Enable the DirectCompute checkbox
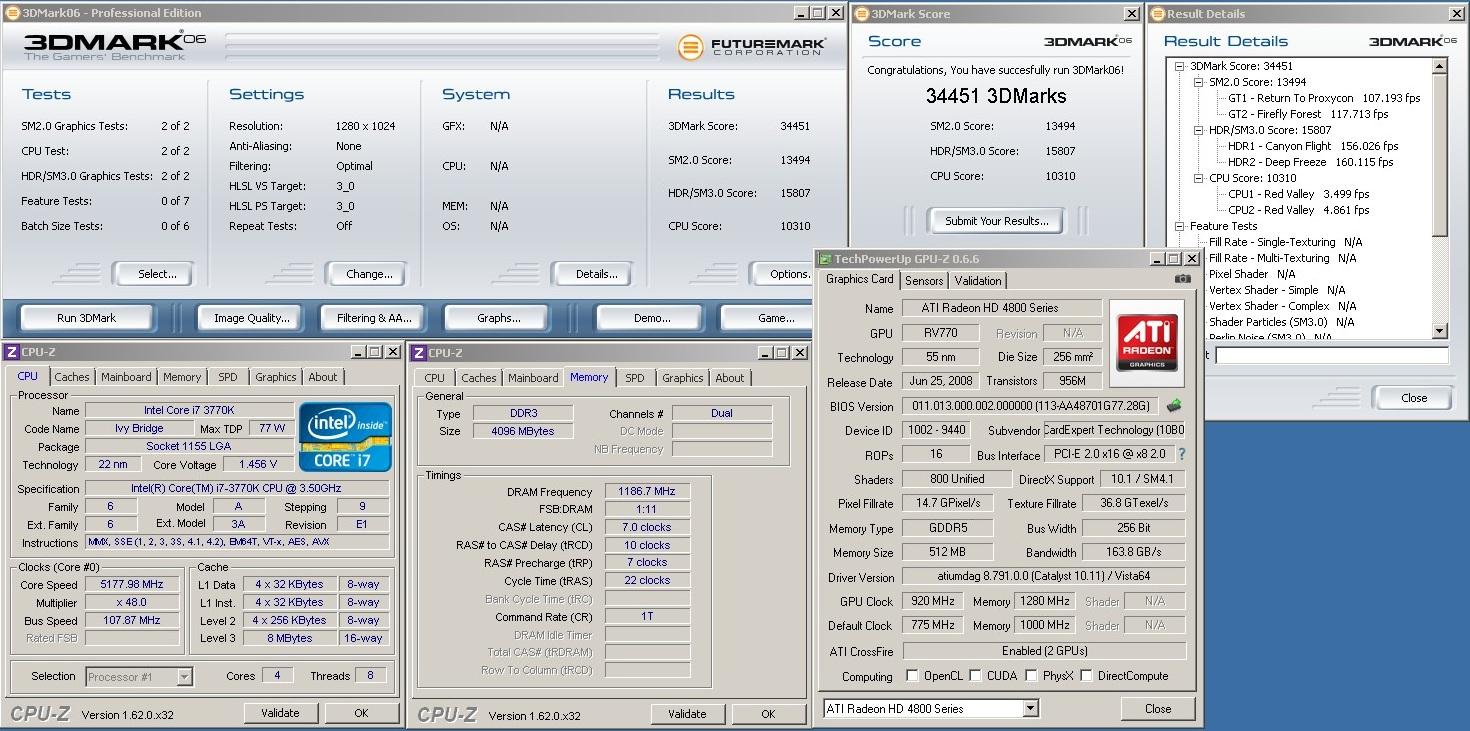The width and height of the screenshot is (1470, 731). pos(1086,676)
